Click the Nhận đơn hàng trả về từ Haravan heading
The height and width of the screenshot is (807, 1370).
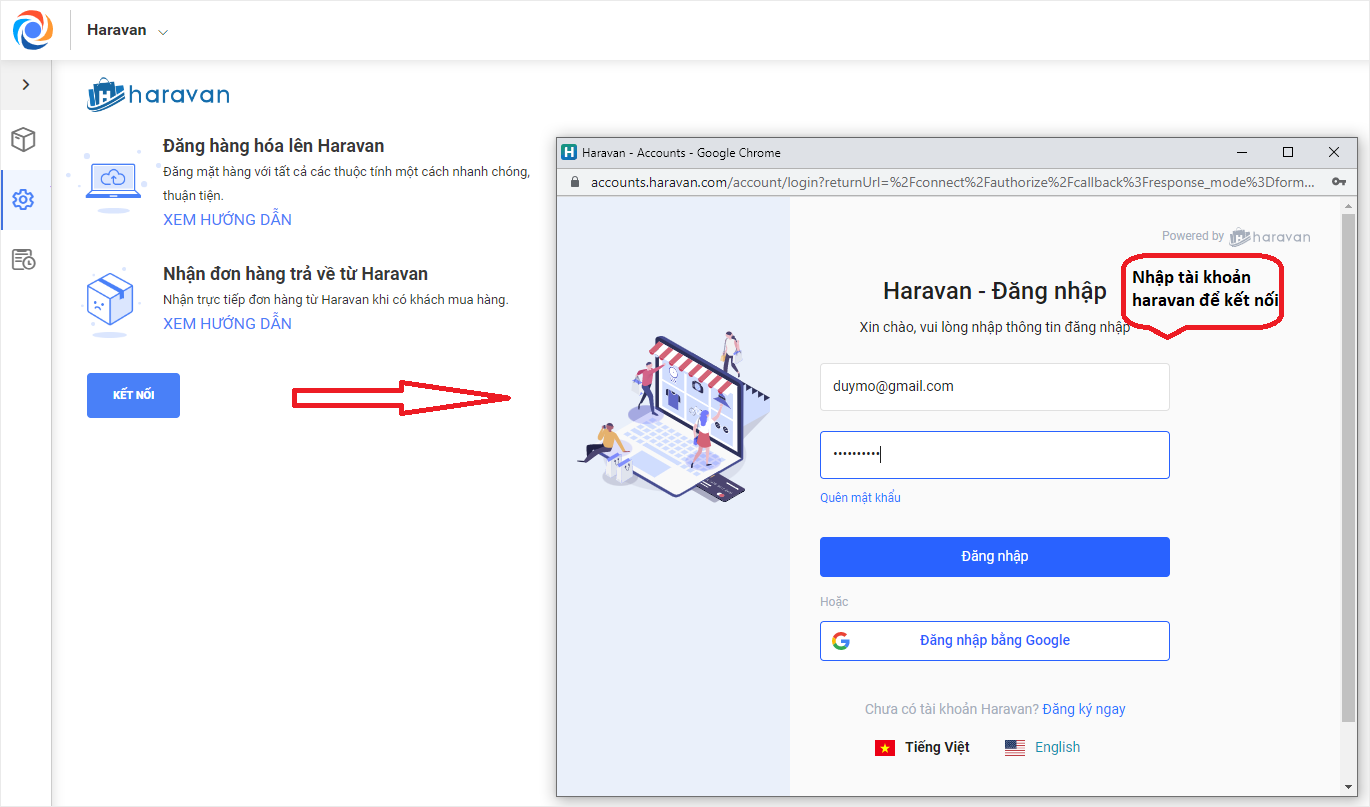point(295,274)
